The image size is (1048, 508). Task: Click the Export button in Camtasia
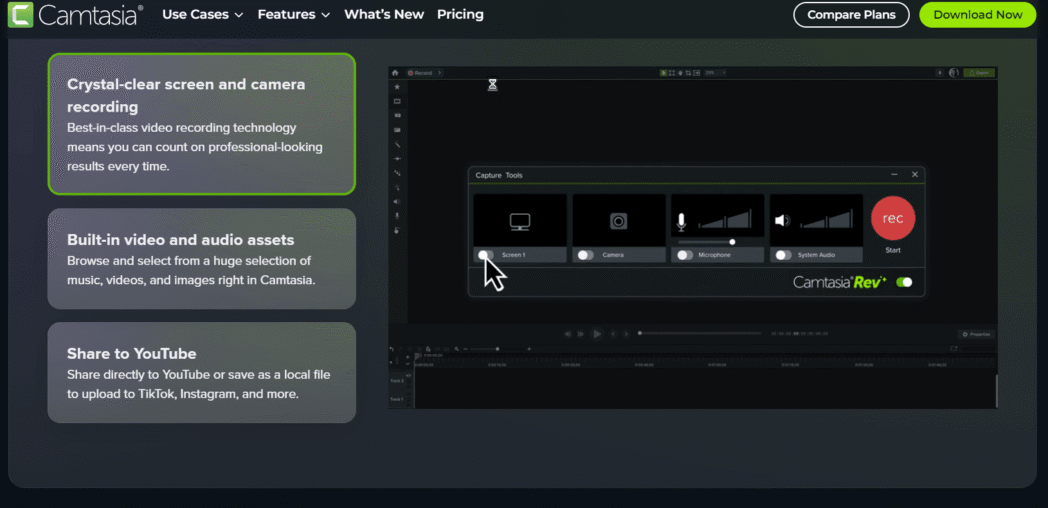point(978,73)
